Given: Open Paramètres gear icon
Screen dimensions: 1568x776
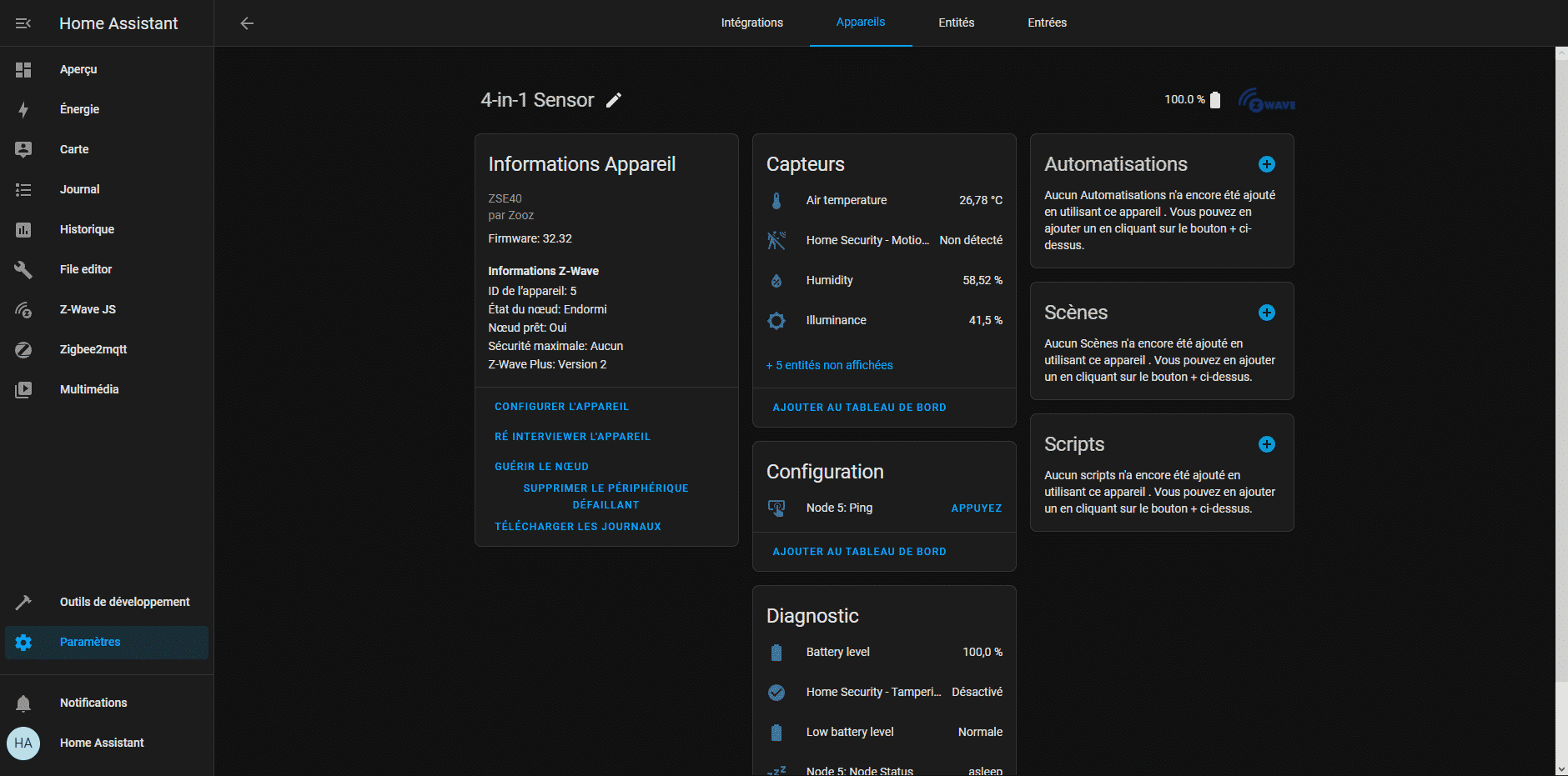Looking at the screenshot, I should point(23,643).
